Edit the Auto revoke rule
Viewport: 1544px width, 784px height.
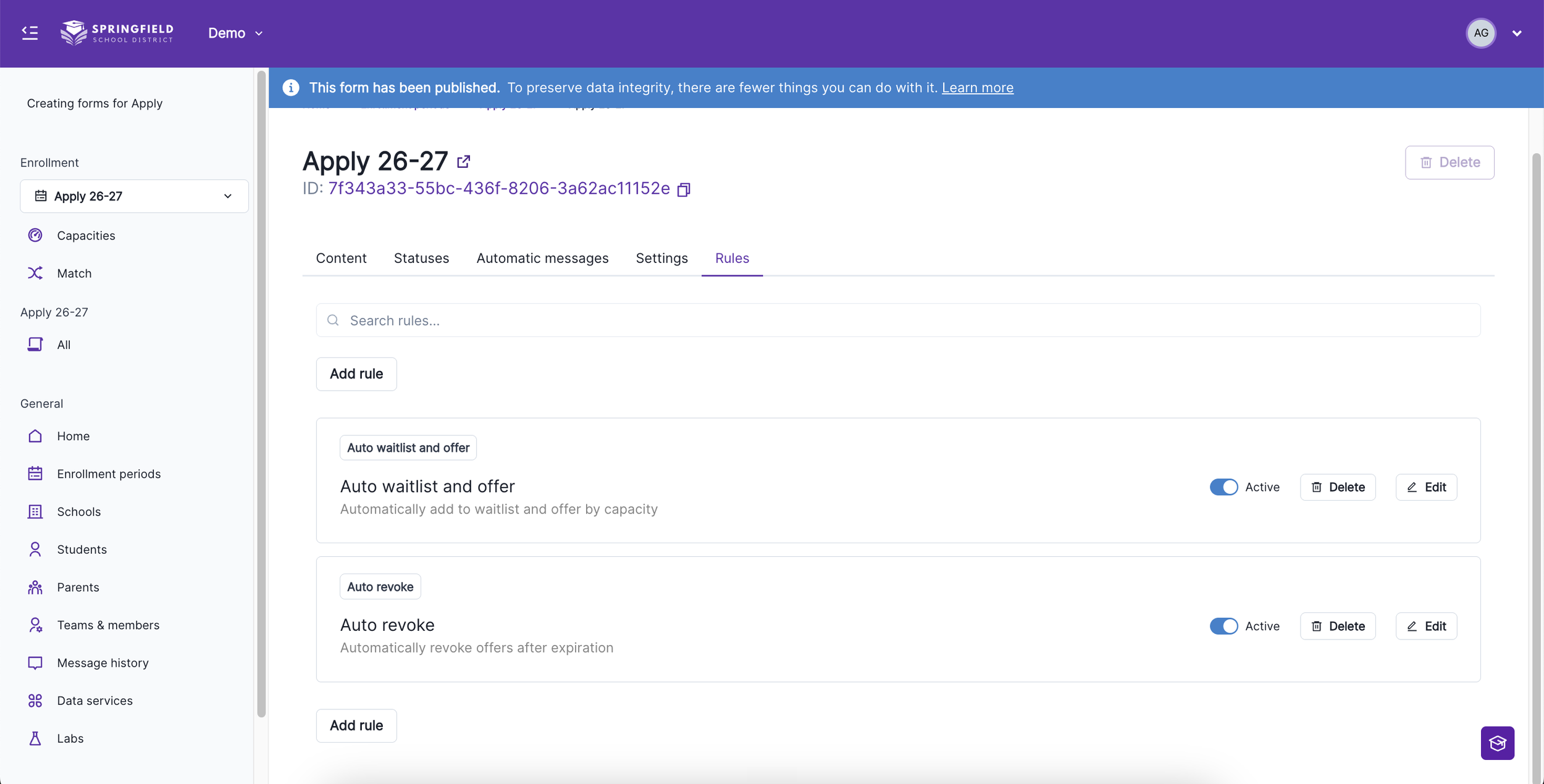pyautogui.click(x=1426, y=626)
